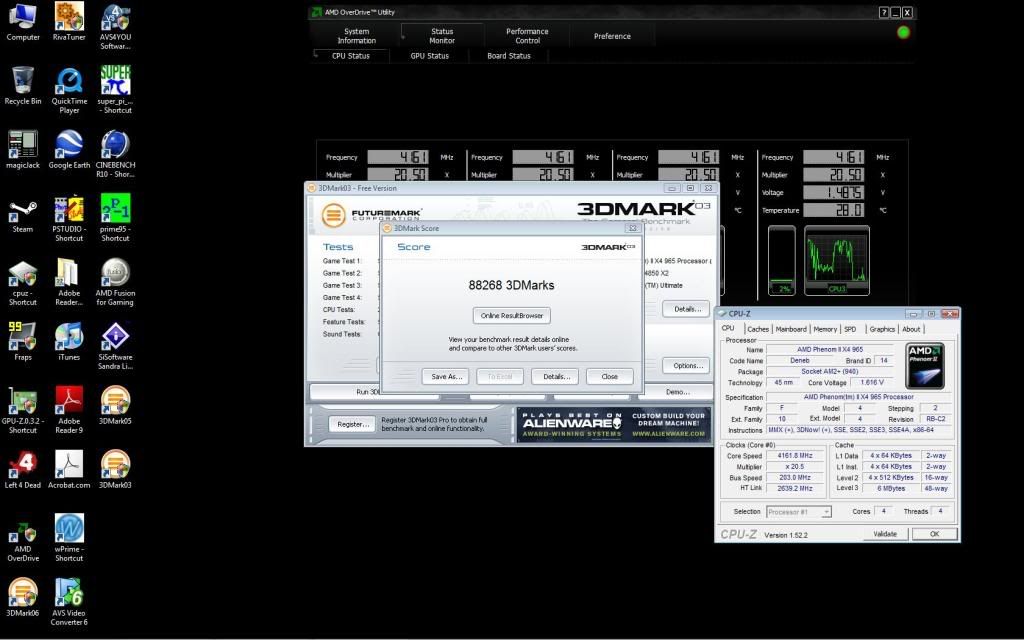Select the super_pi shortcut icon

116,91
